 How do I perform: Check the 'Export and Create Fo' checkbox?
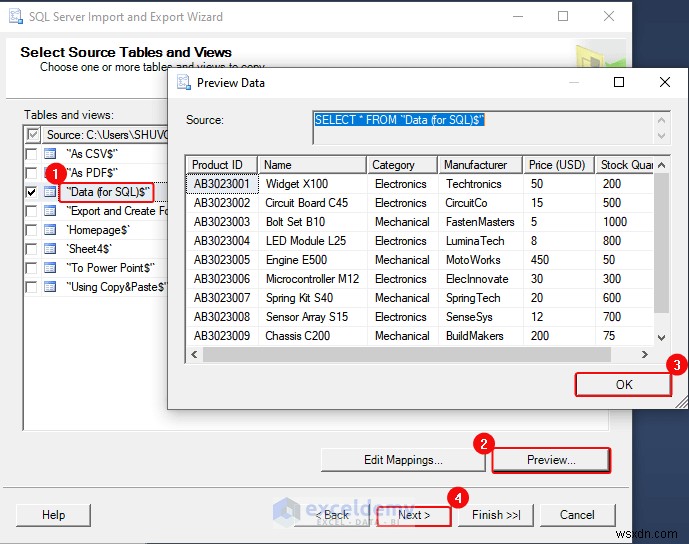[x=31, y=211]
